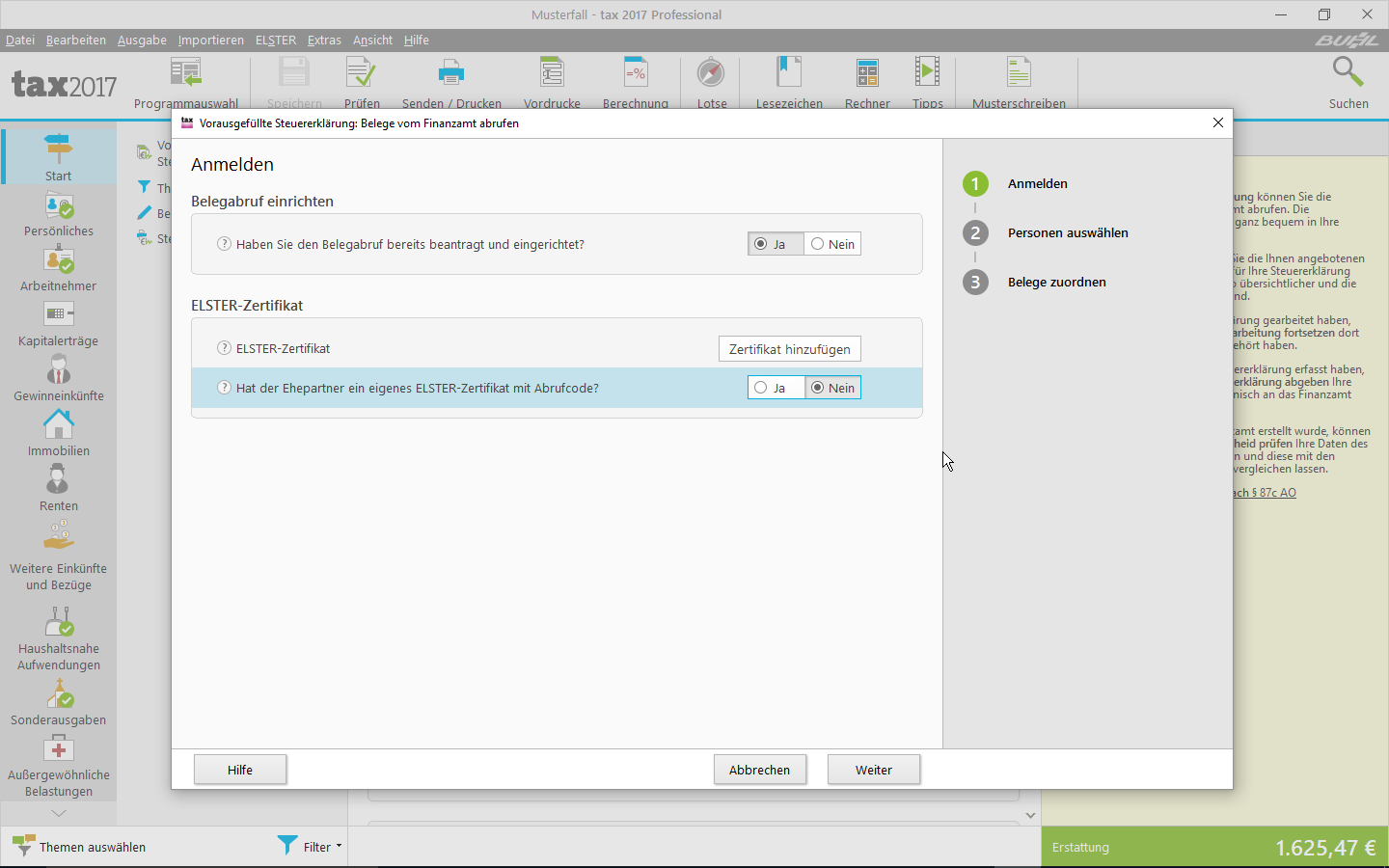Image resolution: width=1389 pixels, height=868 pixels.
Task: Open the Sonderausgaben sidebar section
Action: (59, 702)
